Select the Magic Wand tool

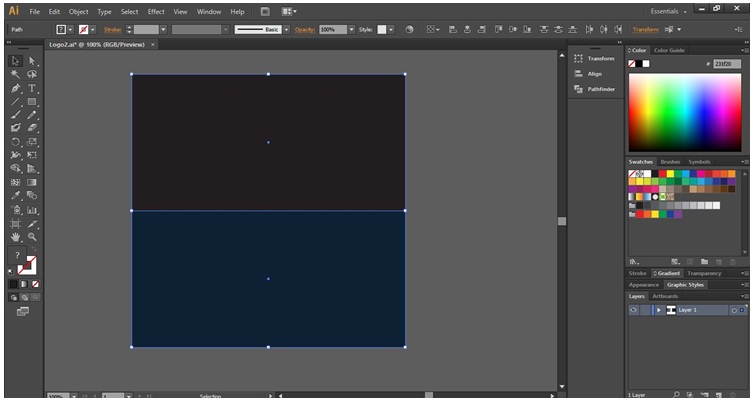click(x=15, y=74)
